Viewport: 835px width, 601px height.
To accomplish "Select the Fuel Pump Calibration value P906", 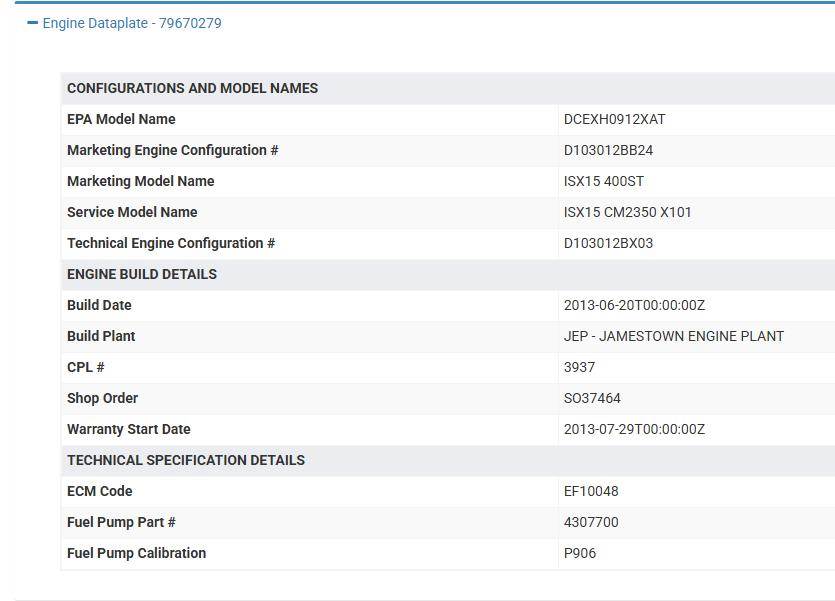I will (580, 553).
